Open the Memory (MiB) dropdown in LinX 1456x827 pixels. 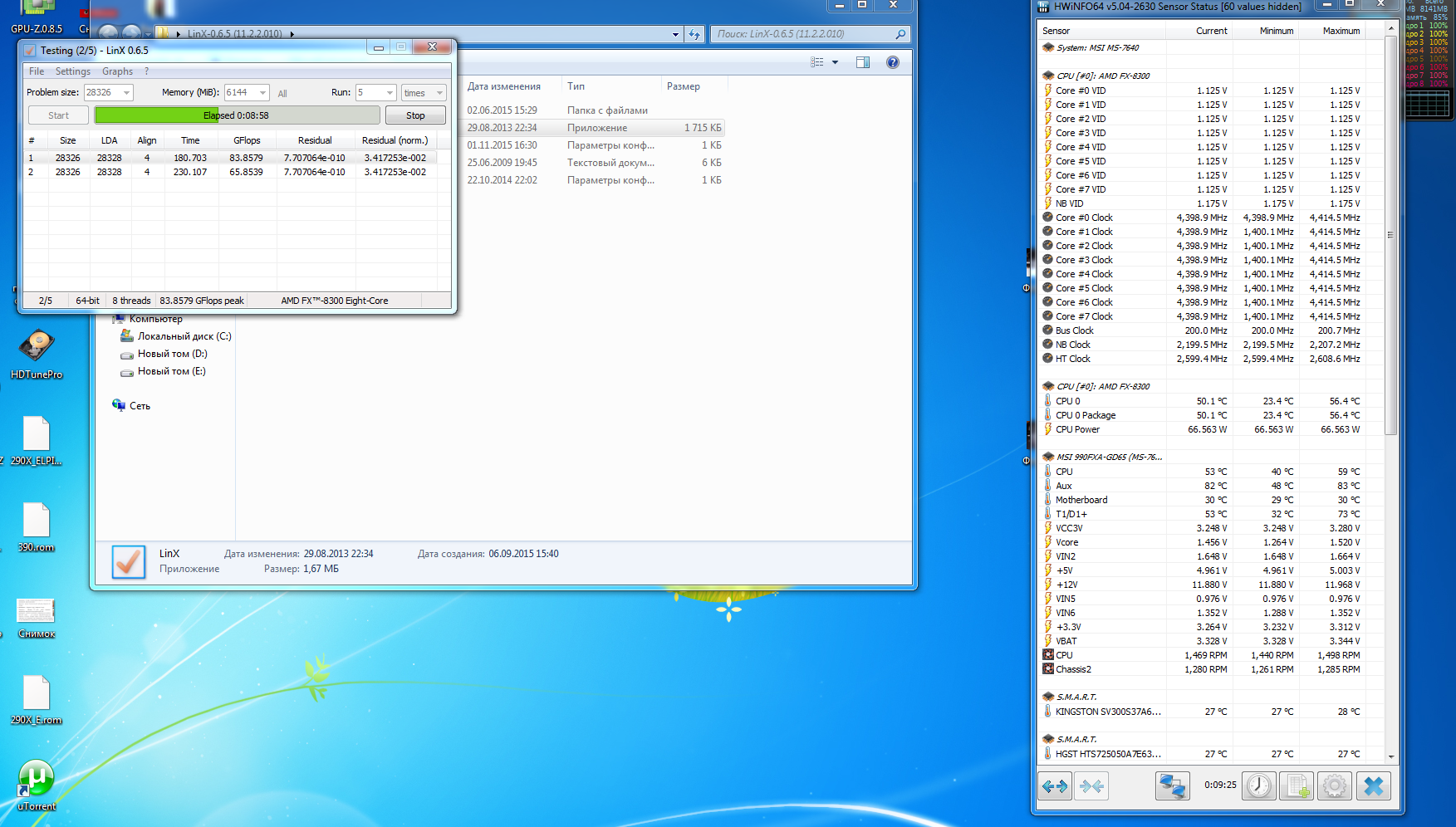pyautogui.click(x=262, y=93)
